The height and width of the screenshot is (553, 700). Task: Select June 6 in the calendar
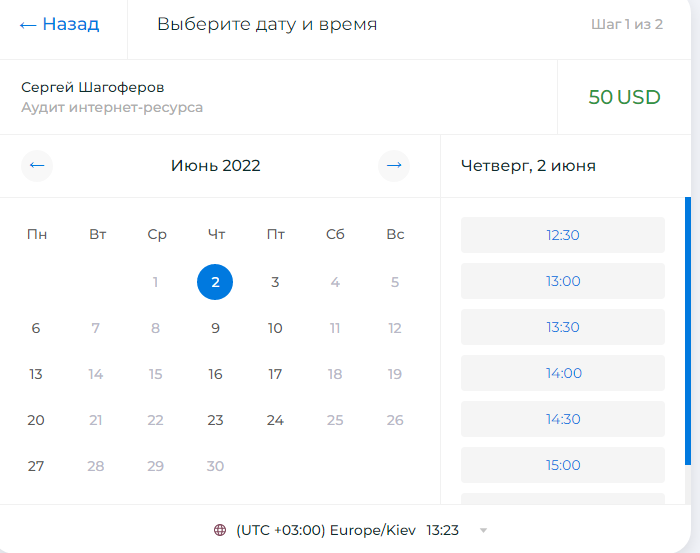(x=36, y=328)
